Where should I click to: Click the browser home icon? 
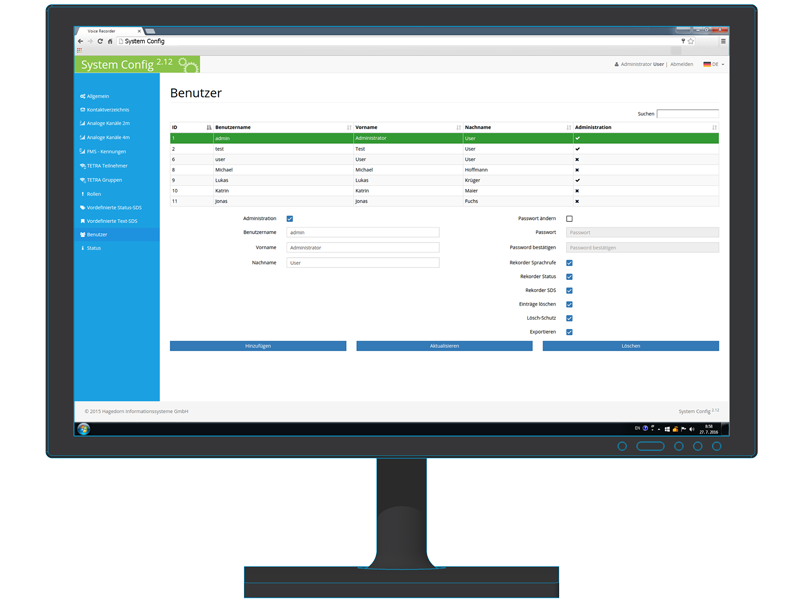coord(110,41)
